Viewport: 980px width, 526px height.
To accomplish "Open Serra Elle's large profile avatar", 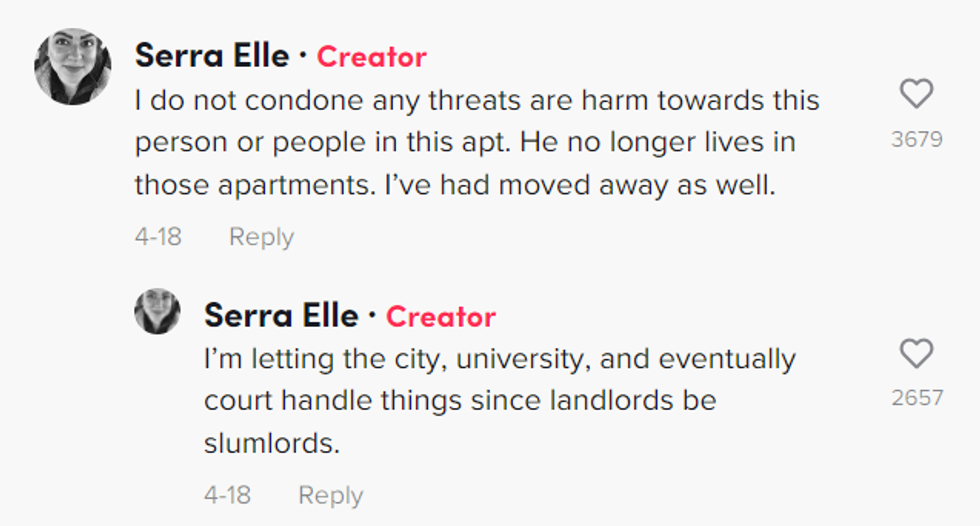I will [72, 66].
